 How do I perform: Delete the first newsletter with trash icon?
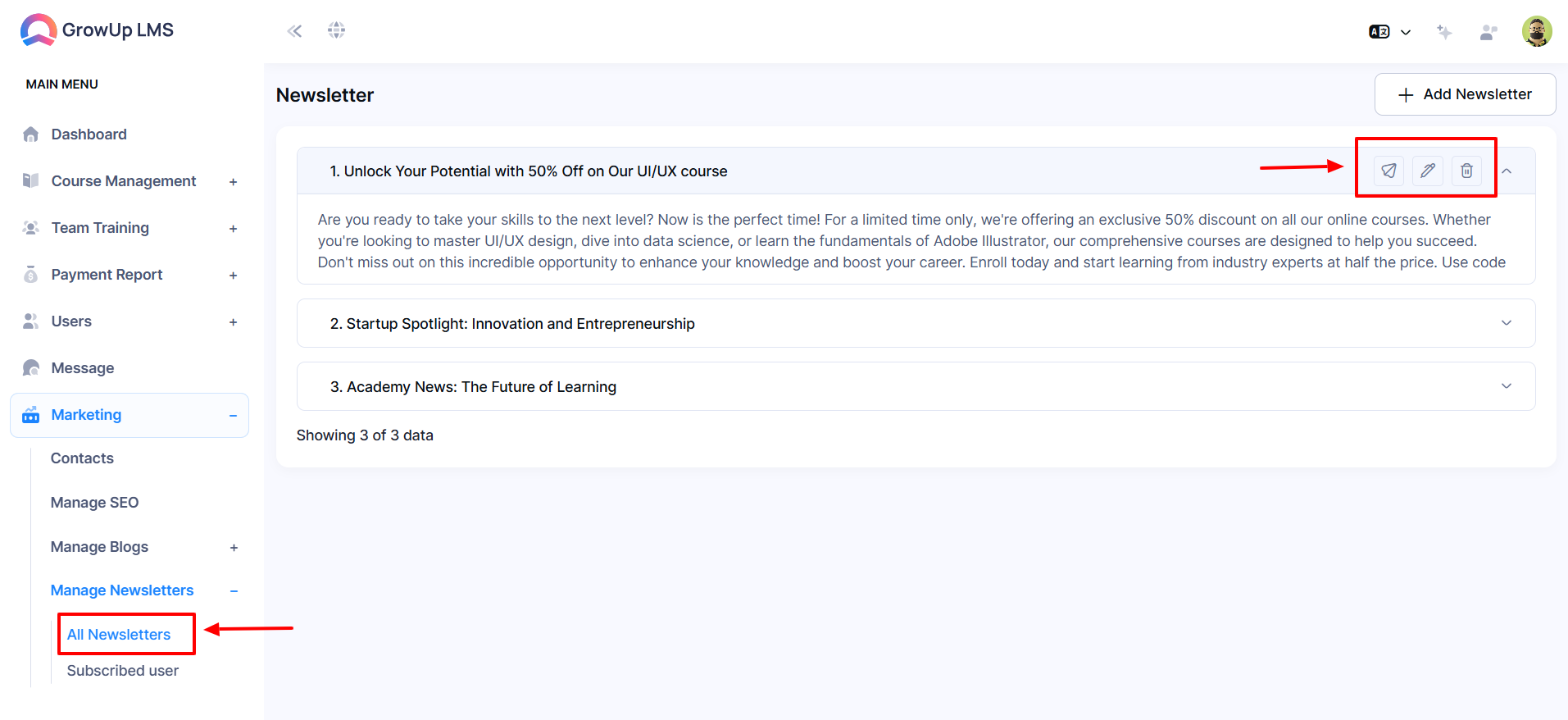click(1466, 171)
